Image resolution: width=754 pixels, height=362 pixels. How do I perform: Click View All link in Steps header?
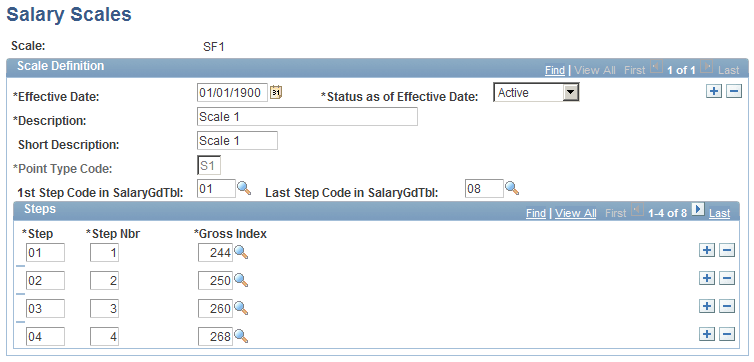(x=576, y=213)
